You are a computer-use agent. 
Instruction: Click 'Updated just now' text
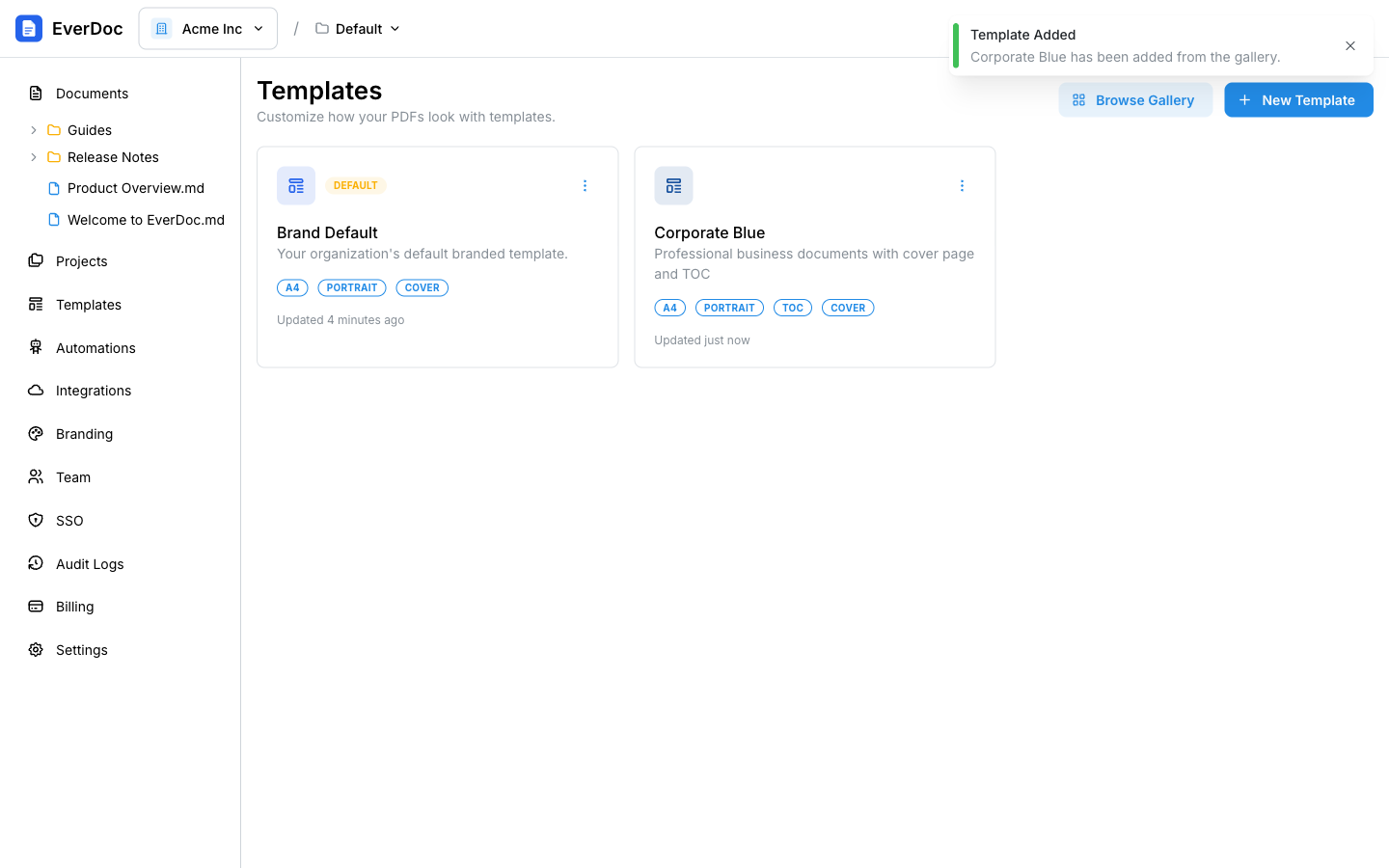click(702, 340)
